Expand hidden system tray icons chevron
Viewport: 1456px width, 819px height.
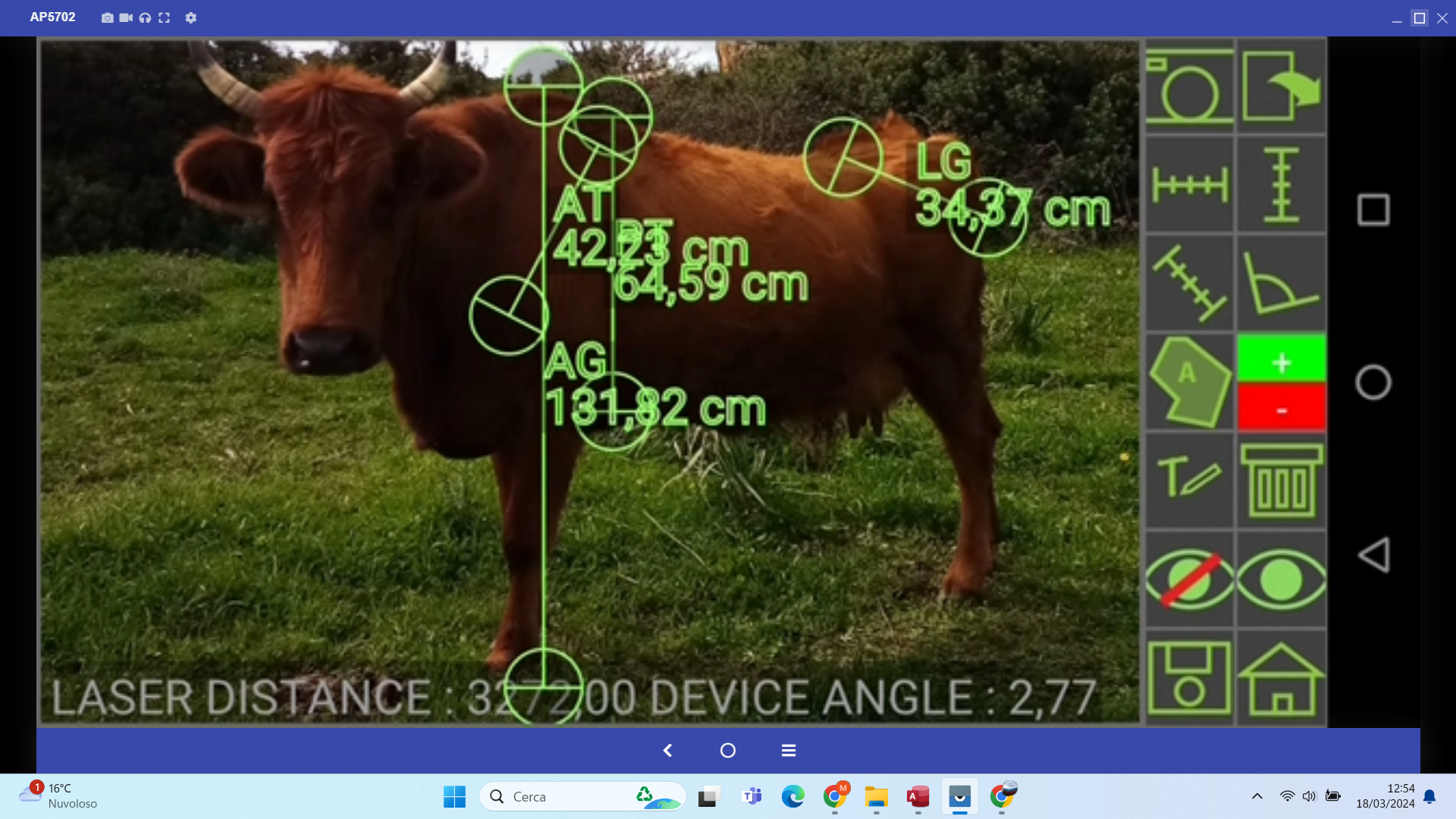[1257, 796]
